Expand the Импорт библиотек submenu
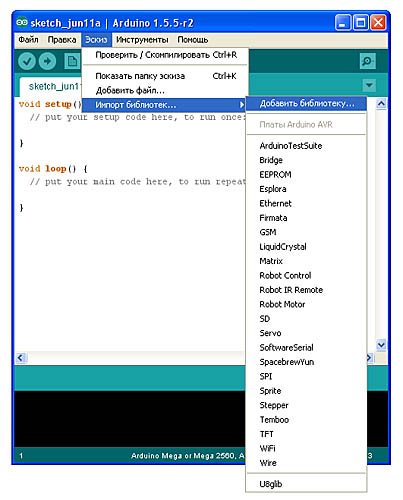This screenshot has width=403, height=500. (165, 105)
